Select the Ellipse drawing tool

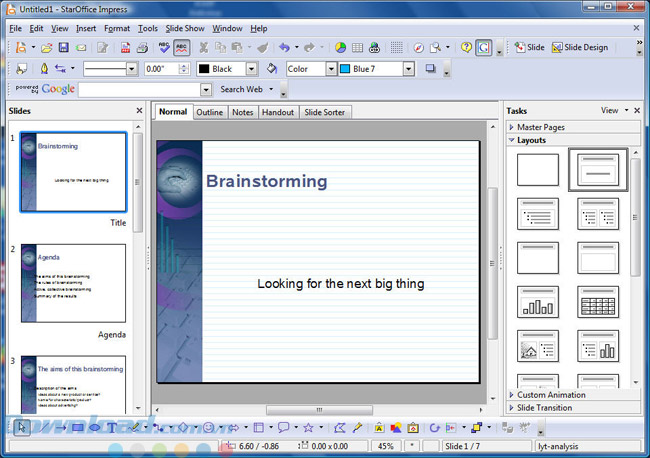click(x=94, y=428)
